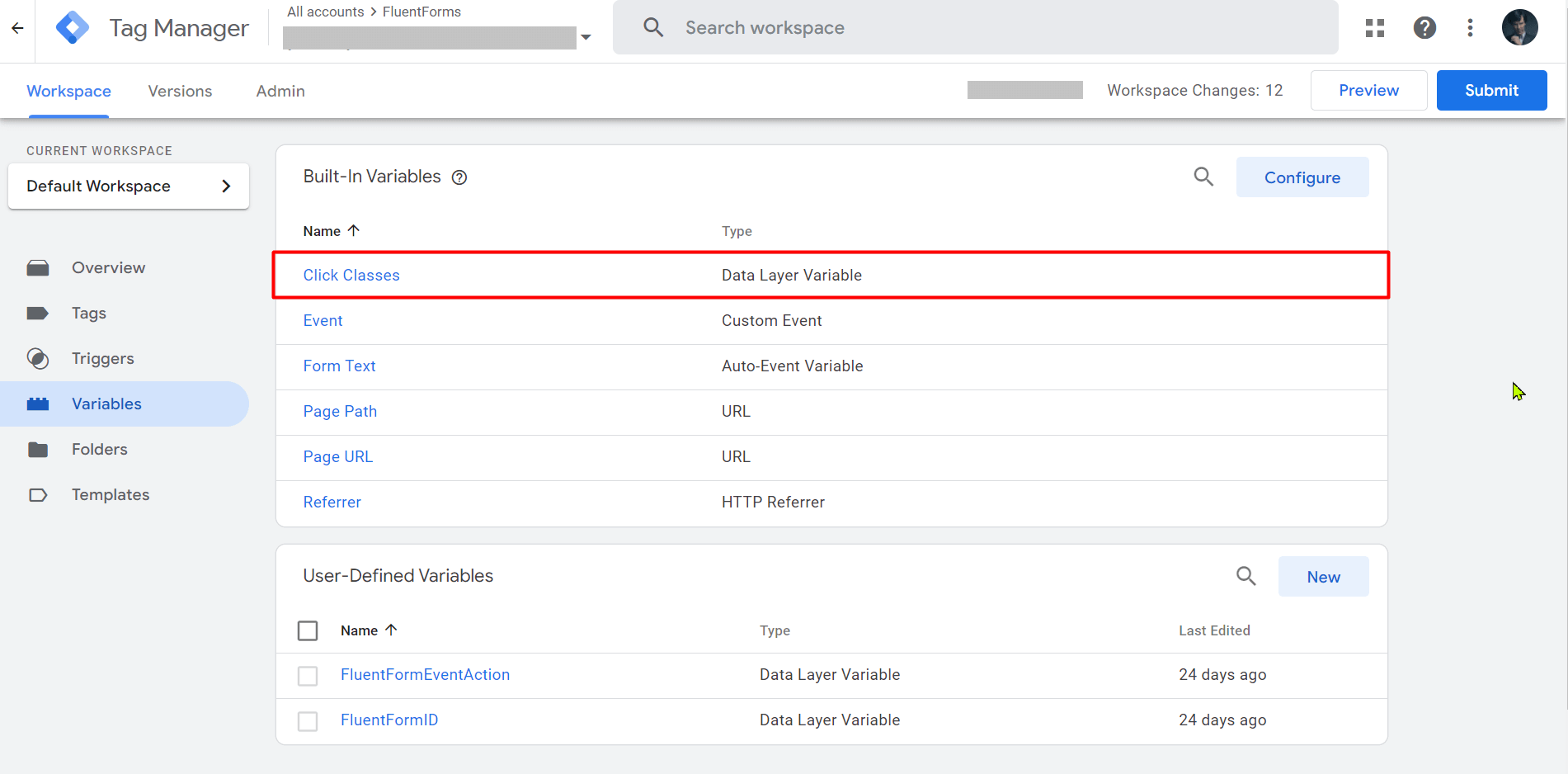Screen dimensions: 1568x774
Task: Open Overview in the sidebar
Action: (x=108, y=267)
